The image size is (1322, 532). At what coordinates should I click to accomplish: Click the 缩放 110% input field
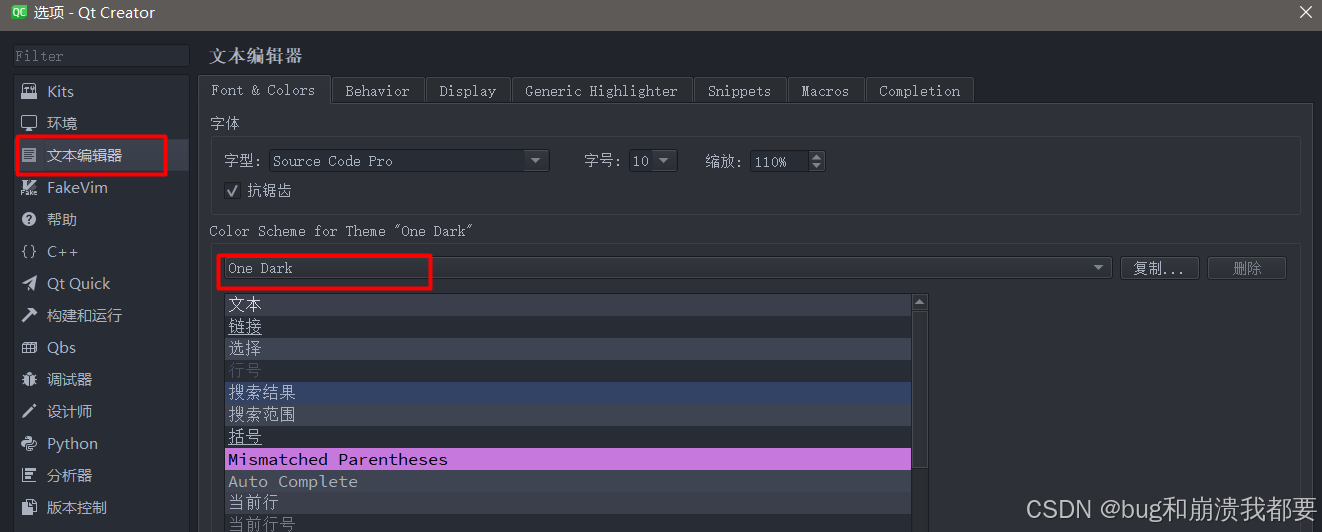[x=778, y=161]
